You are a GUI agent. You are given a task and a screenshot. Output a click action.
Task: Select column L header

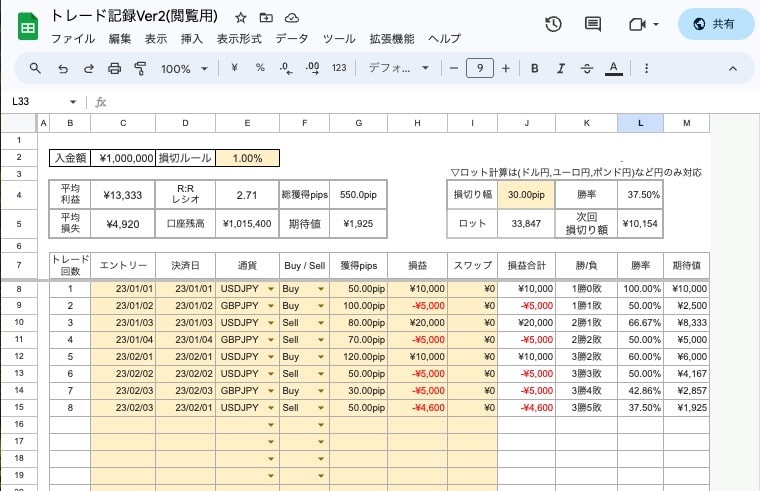[x=640, y=123]
